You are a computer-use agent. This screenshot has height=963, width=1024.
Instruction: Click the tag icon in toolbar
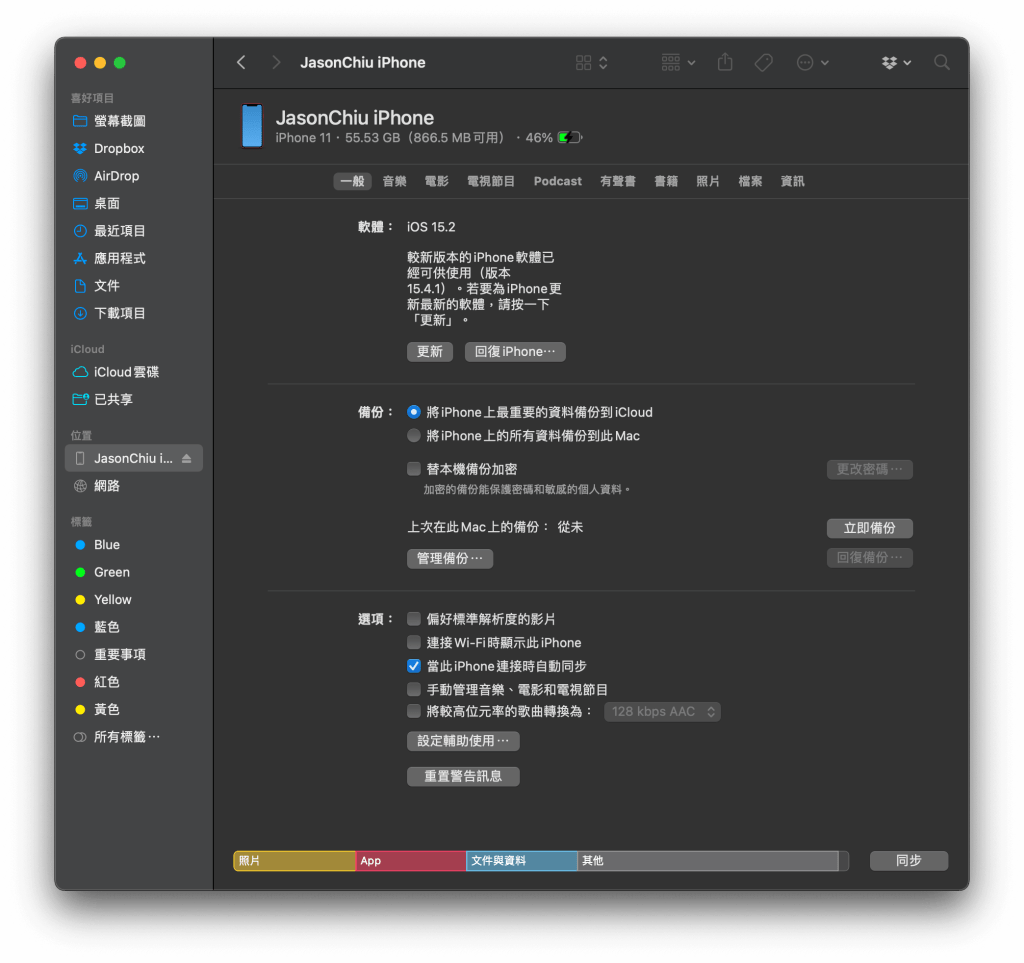(x=763, y=62)
